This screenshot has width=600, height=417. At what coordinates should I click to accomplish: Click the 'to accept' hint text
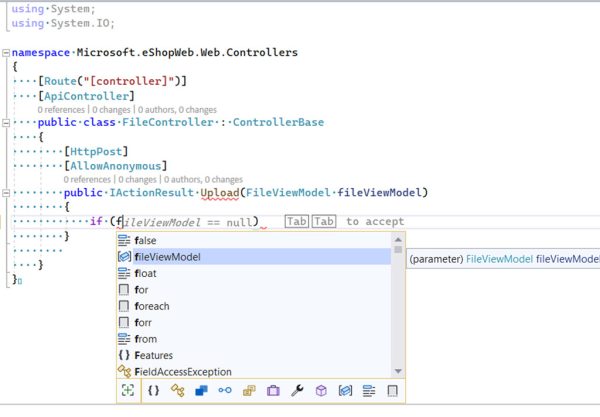tap(375, 222)
